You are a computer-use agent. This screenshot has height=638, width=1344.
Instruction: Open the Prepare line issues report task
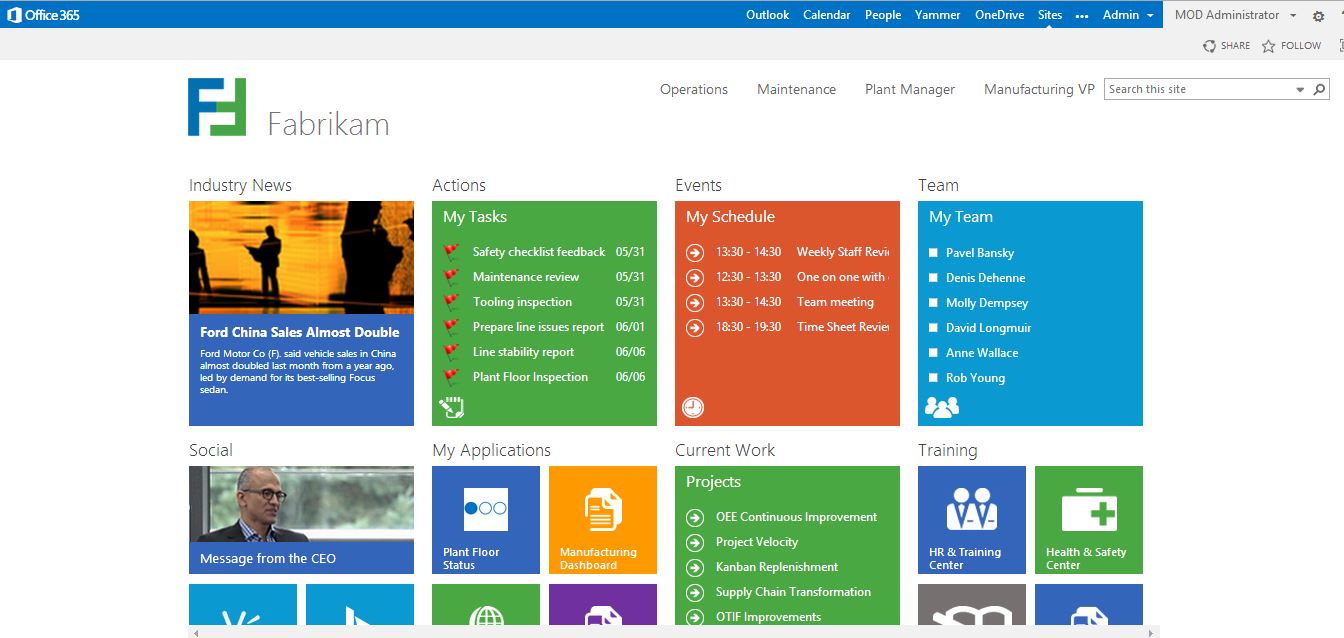538,327
